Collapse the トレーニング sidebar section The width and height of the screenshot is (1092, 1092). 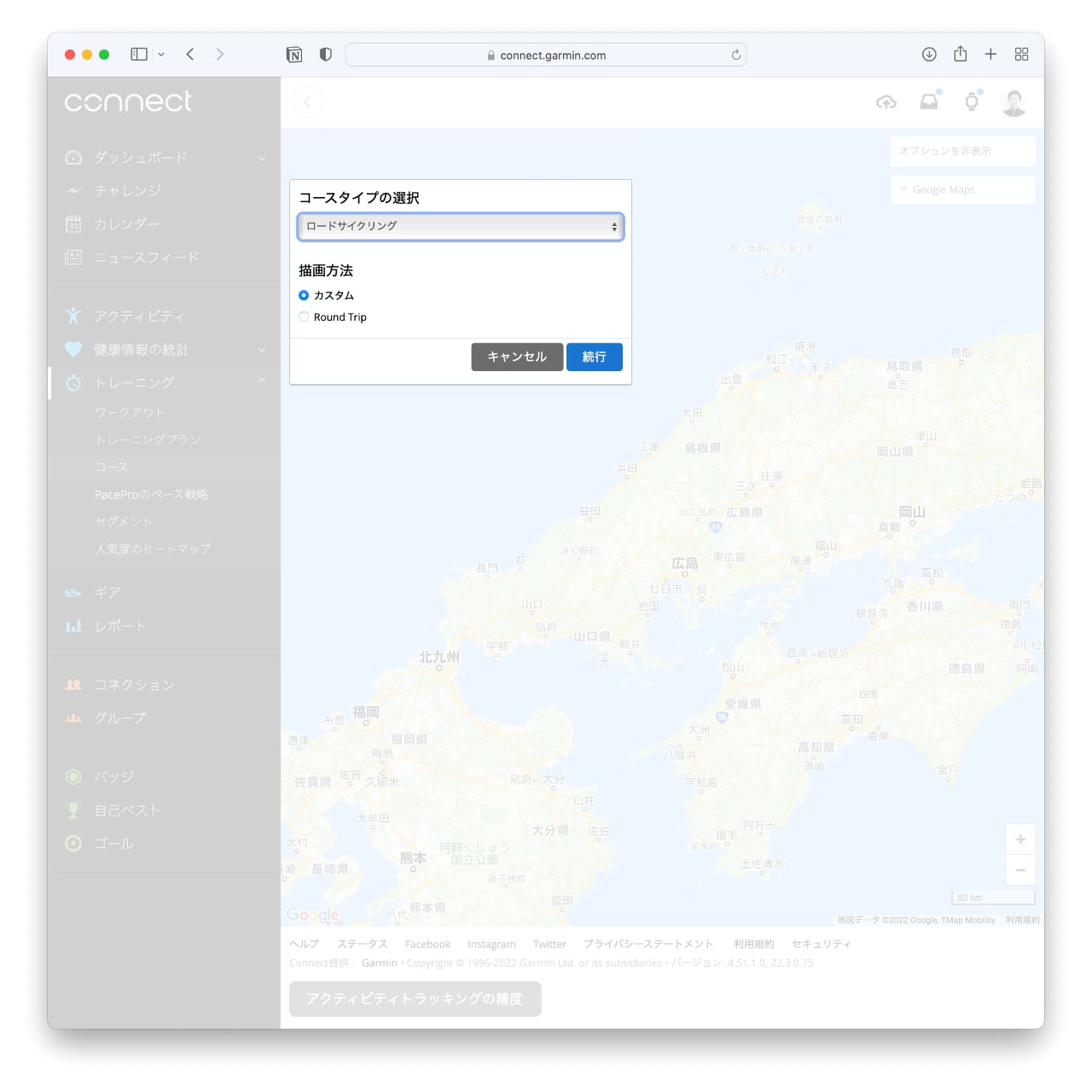click(262, 381)
